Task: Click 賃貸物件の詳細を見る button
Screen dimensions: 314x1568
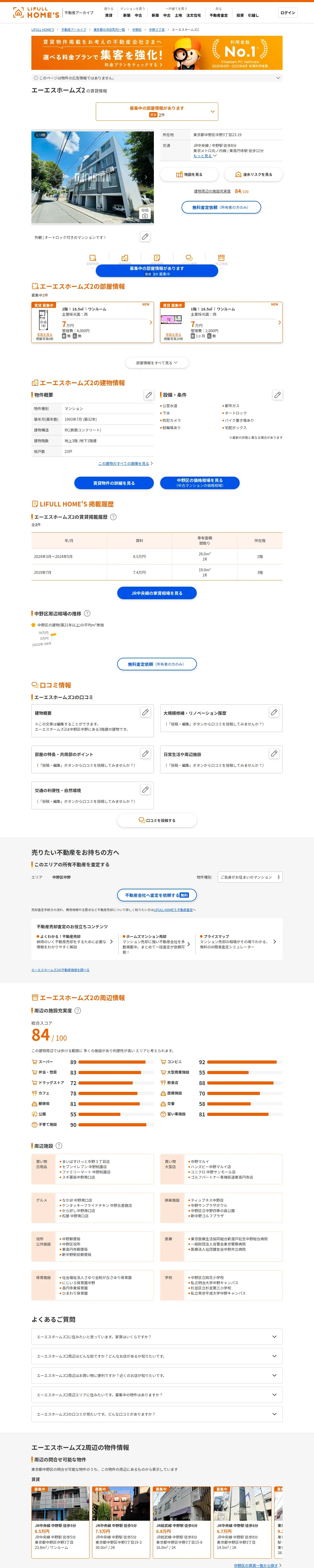Action: point(114,483)
